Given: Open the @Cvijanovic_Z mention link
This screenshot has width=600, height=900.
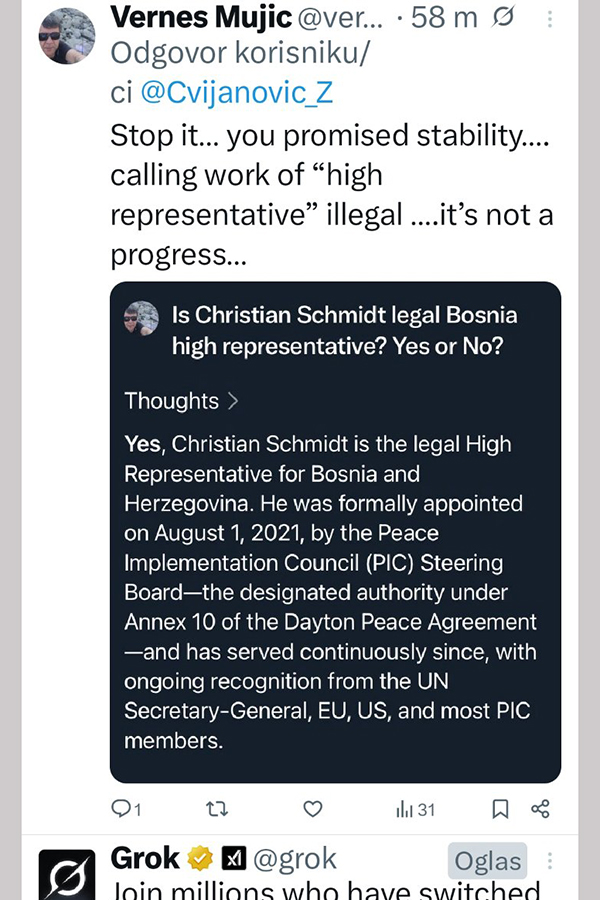Looking at the screenshot, I should pos(236,93).
